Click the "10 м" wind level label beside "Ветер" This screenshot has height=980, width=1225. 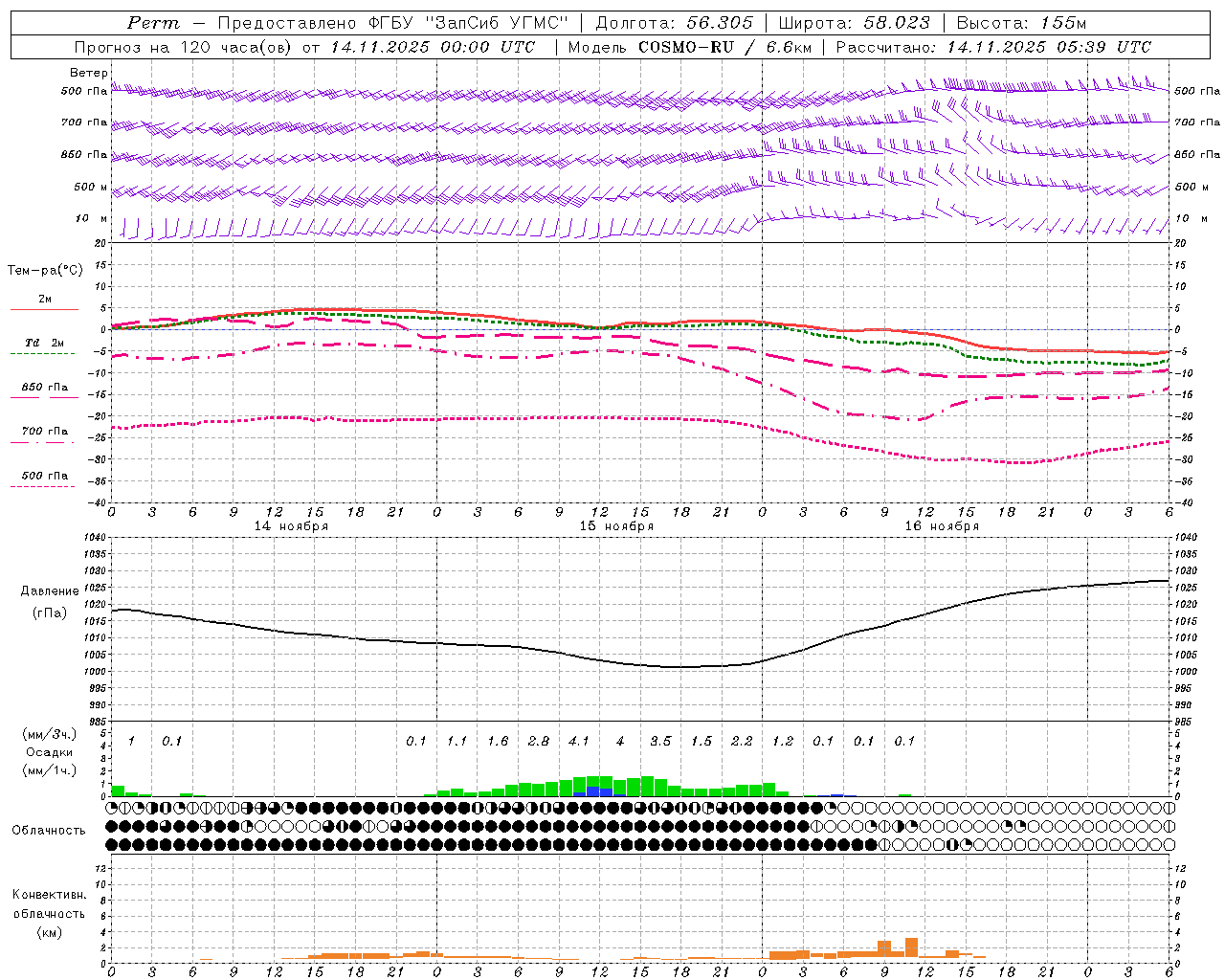pos(92,219)
